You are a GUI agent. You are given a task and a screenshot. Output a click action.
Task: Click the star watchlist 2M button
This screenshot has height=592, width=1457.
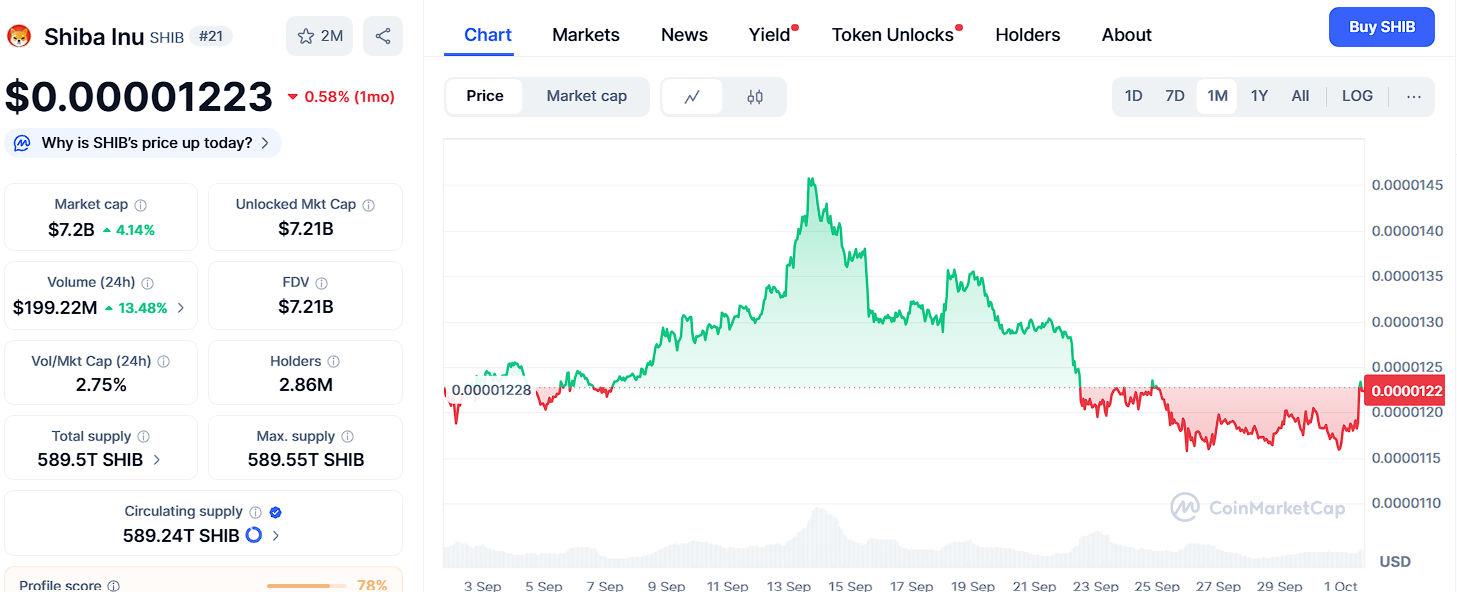pyautogui.click(x=319, y=36)
